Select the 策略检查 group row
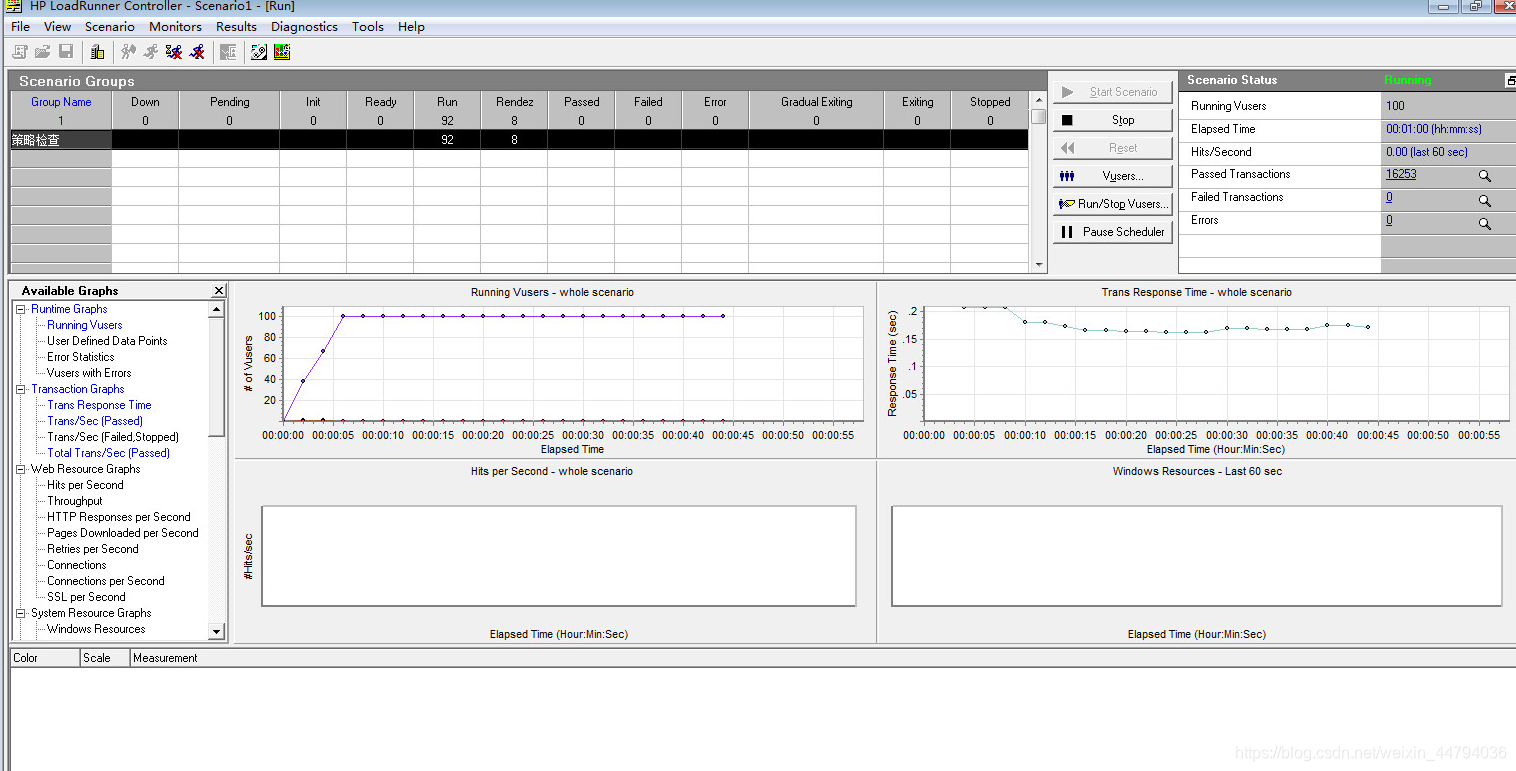1516x771 pixels. (519, 140)
